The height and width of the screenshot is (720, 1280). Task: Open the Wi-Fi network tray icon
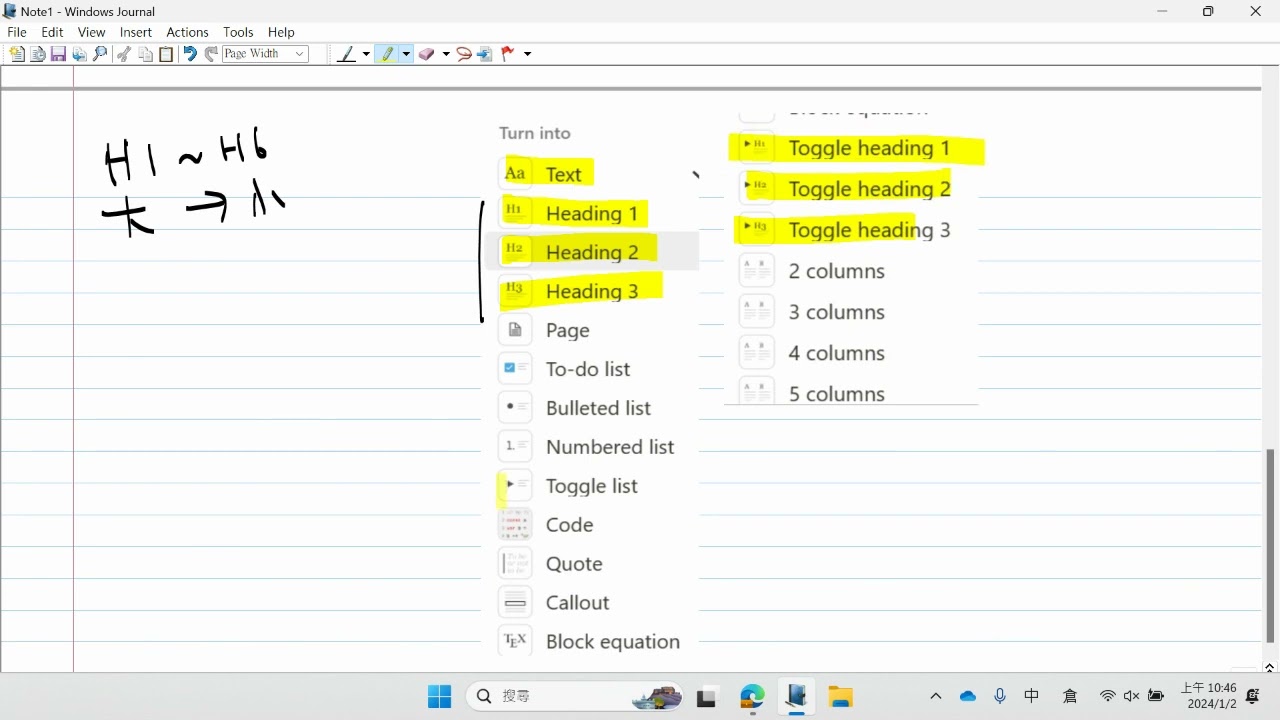click(1108, 697)
